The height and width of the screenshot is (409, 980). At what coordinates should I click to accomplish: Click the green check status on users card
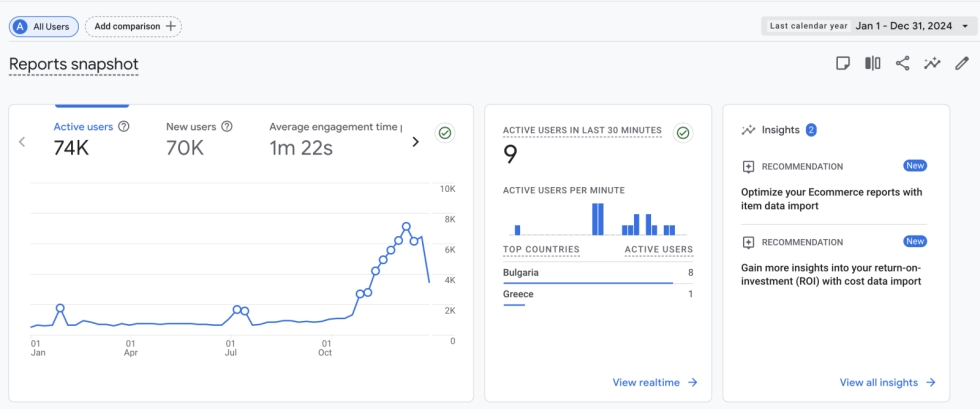445,133
